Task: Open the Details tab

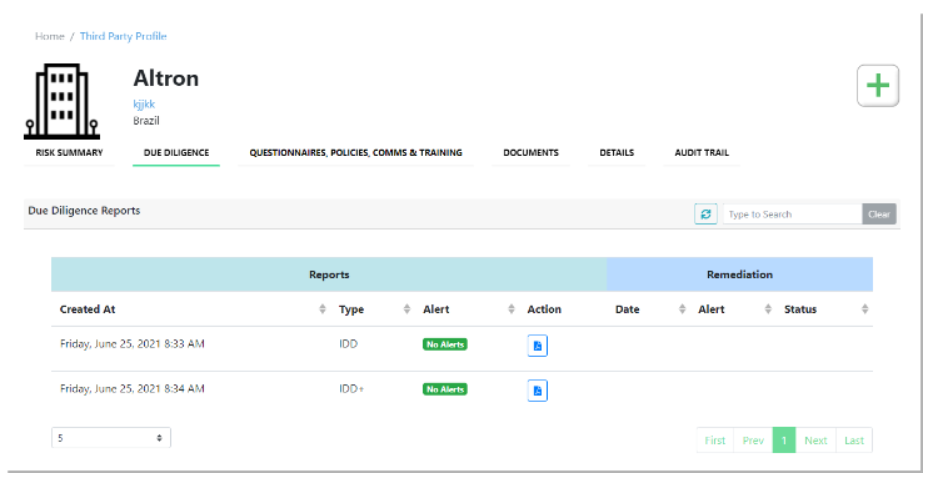Action: point(616,153)
